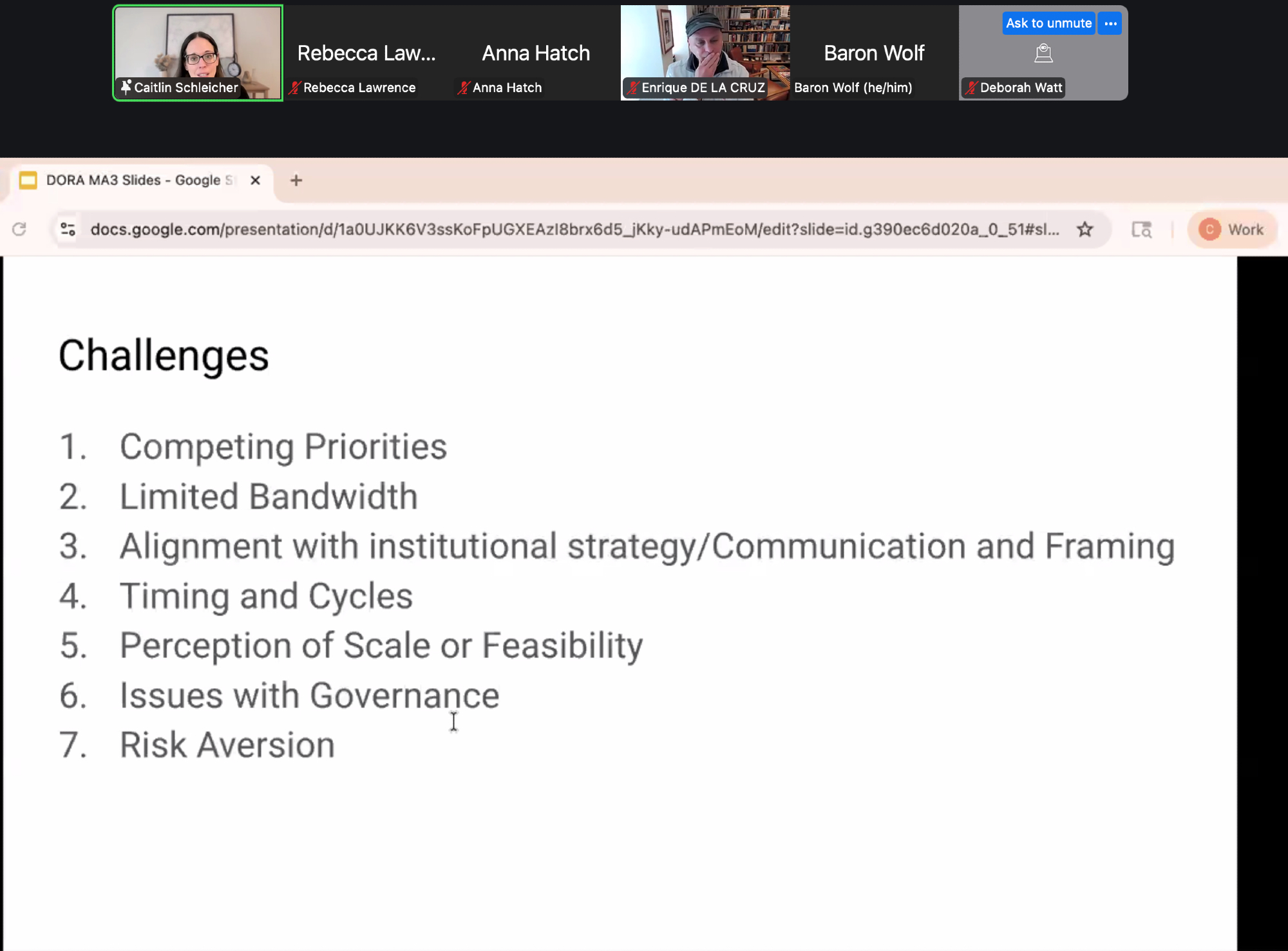The height and width of the screenshot is (951, 1288).
Task: Open more options menu for Deborah Watt
Action: pyautogui.click(x=1110, y=23)
